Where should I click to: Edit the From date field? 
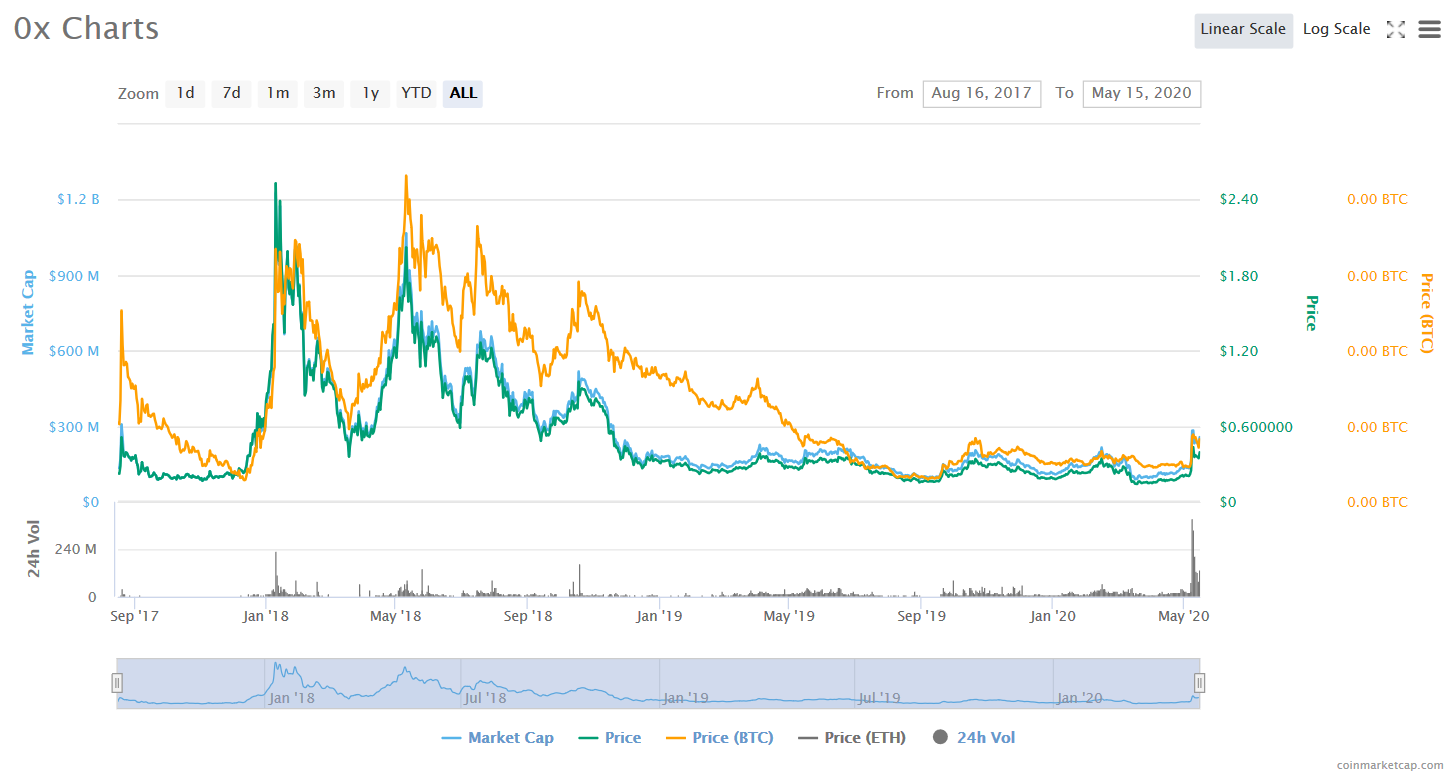(x=982, y=93)
